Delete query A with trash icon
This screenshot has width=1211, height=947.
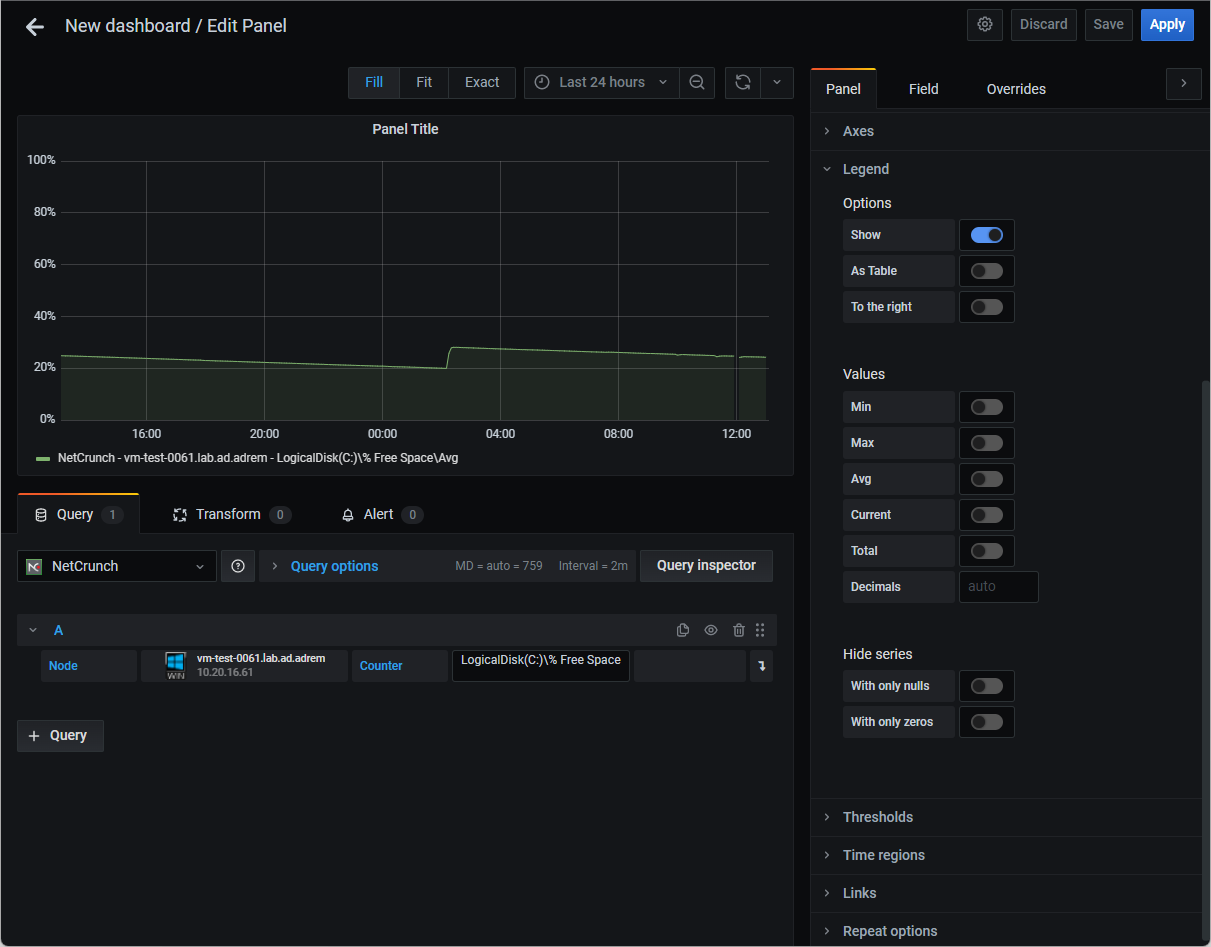pos(739,630)
